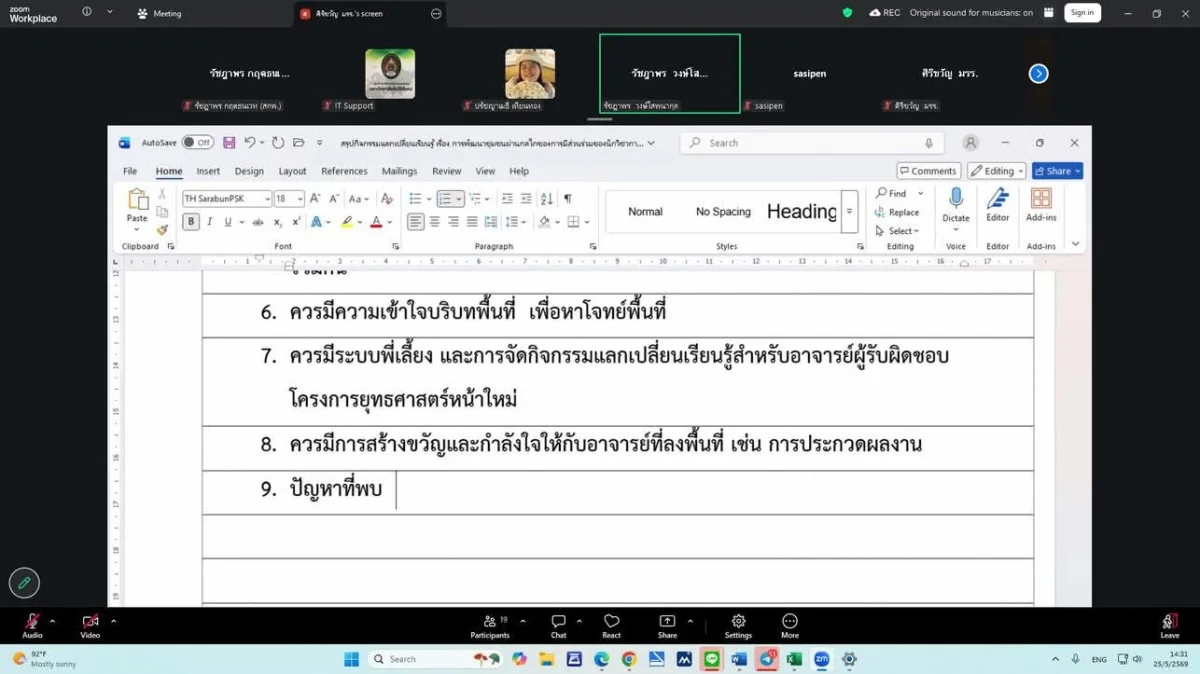Apply Subscript with the x₂ icon
This screenshot has width=1200, height=674.
[278, 222]
